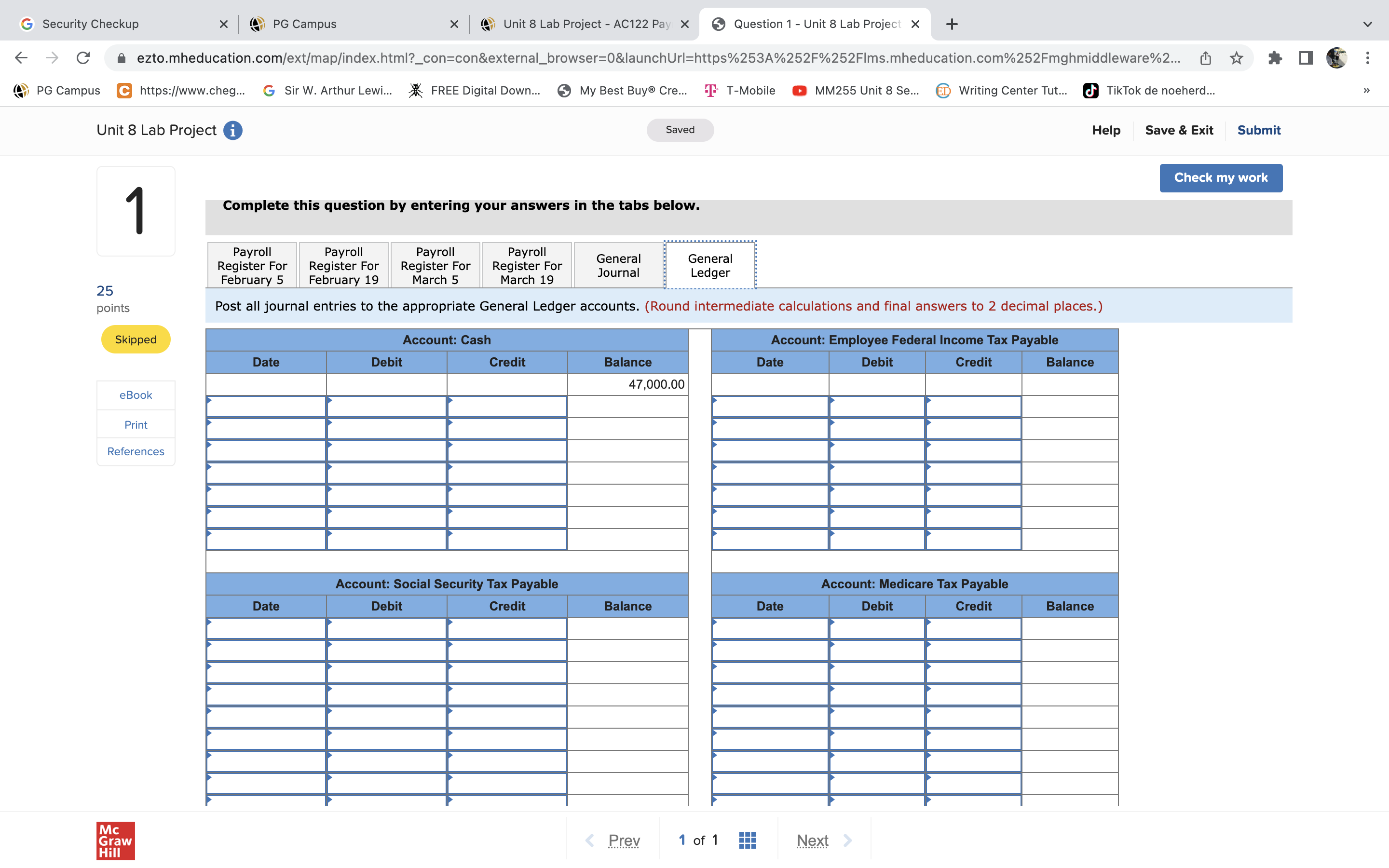Click the info icon beside Unit 8 Lab Project
The image size is (1389, 868).
[x=232, y=130]
